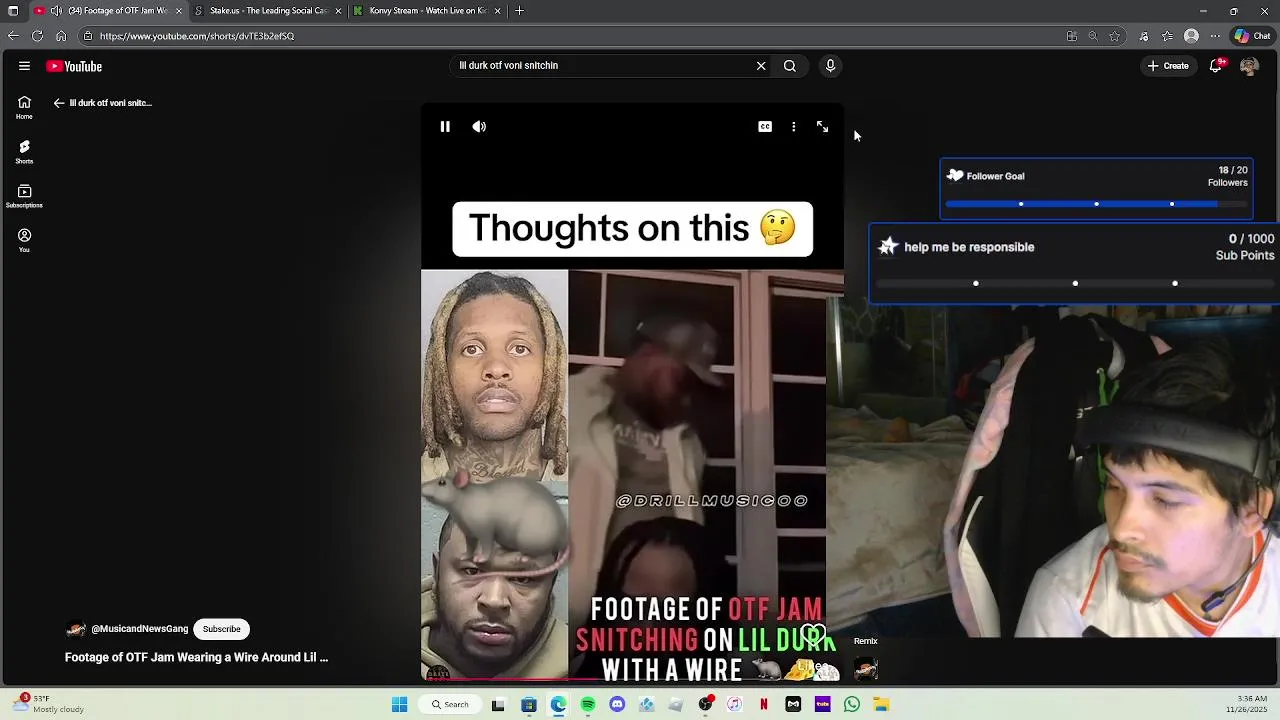Open File Explorer from taskbar
1280x720 pixels.
881,705
